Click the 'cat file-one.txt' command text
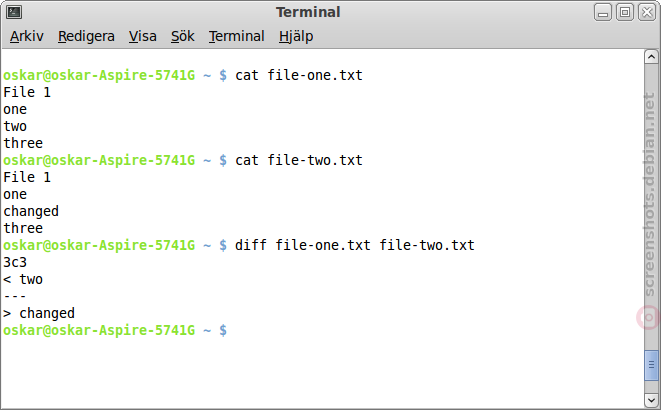The height and width of the screenshot is (410, 661). pos(298,75)
